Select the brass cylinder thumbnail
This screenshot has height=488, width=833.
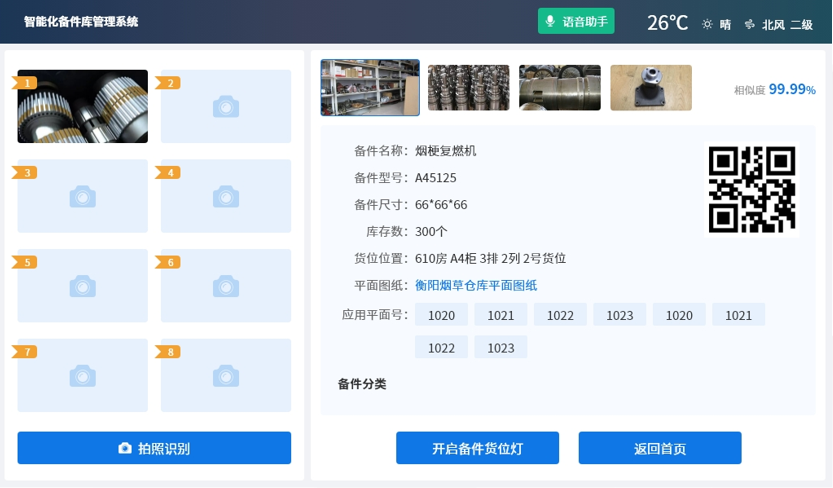click(560, 88)
